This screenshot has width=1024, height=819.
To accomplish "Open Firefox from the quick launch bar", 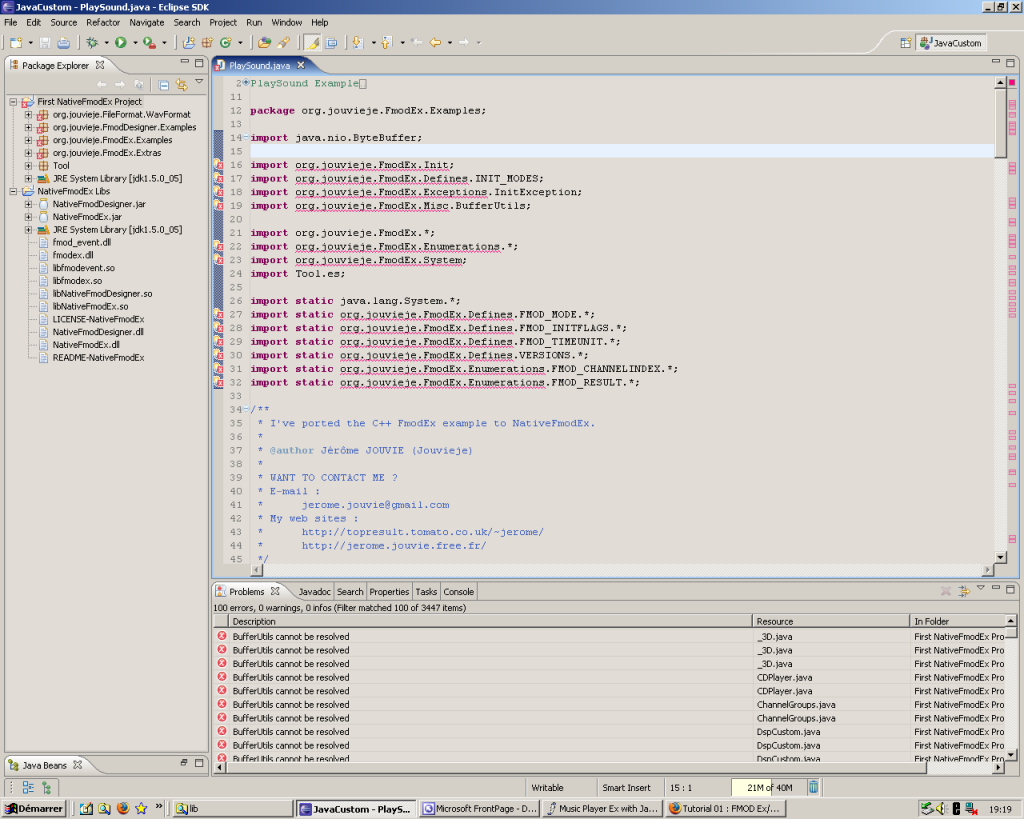I will point(123,809).
